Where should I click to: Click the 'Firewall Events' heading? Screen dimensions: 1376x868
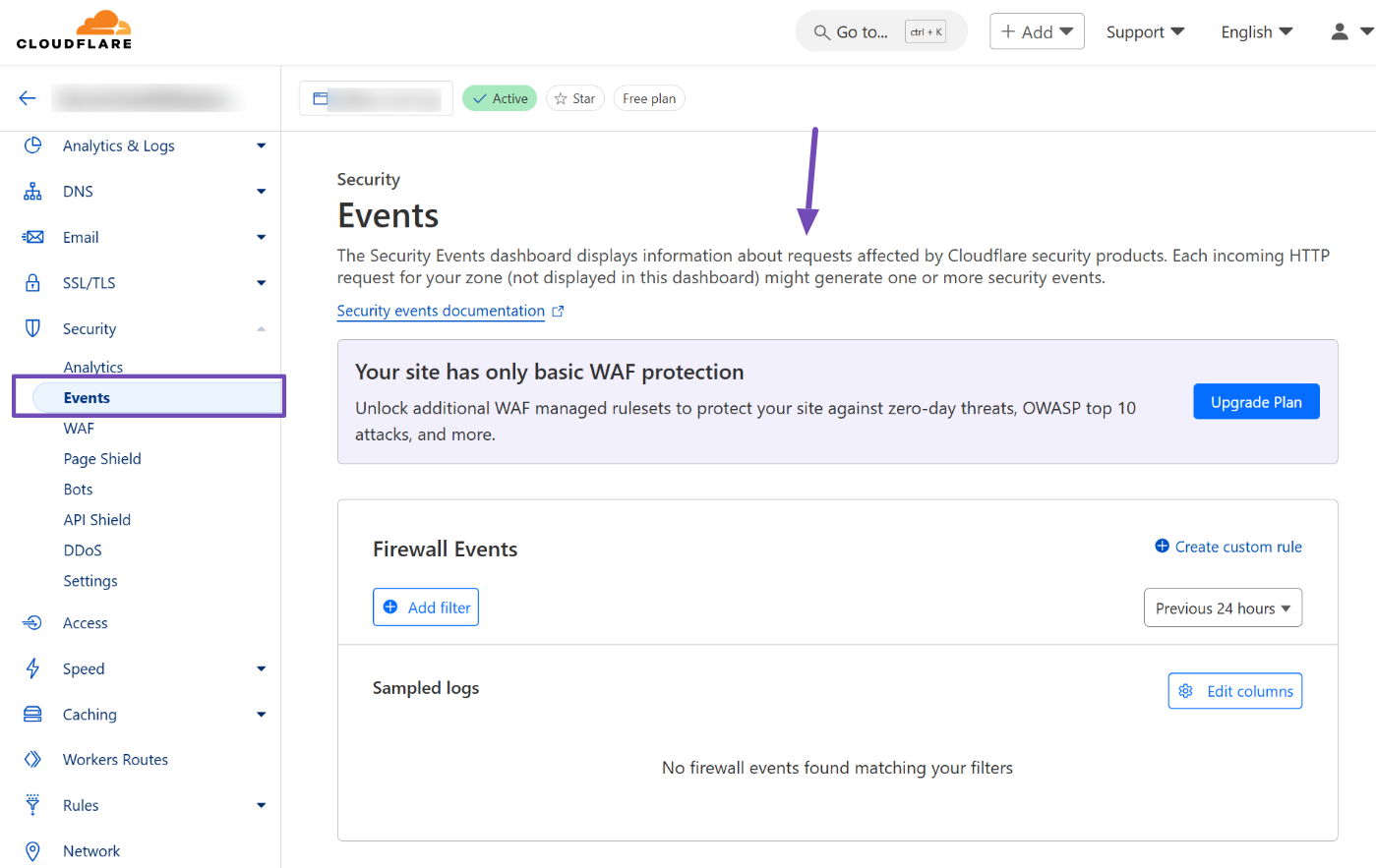445,550
